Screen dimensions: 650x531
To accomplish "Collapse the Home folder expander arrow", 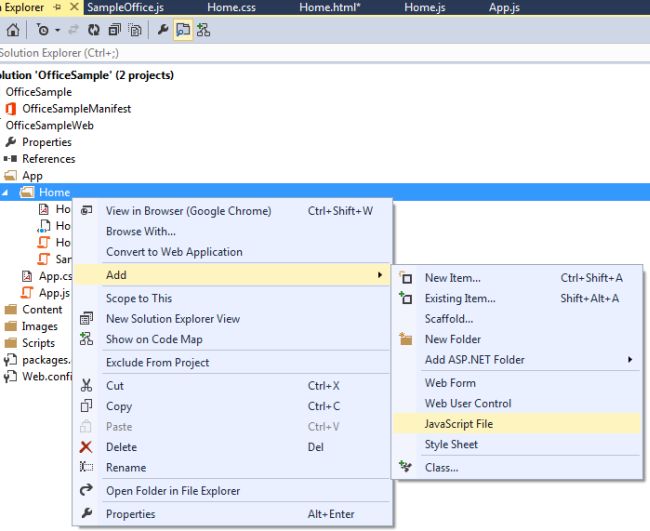I will click(x=5, y=192).
